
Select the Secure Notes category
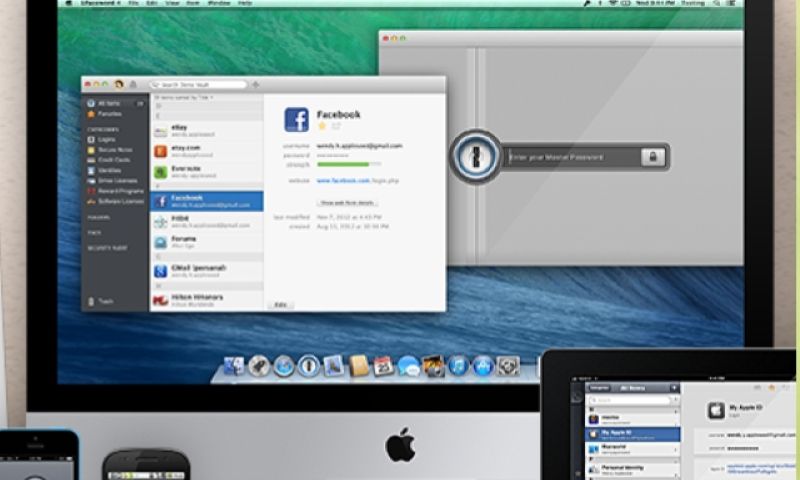[x=110, y=149]
